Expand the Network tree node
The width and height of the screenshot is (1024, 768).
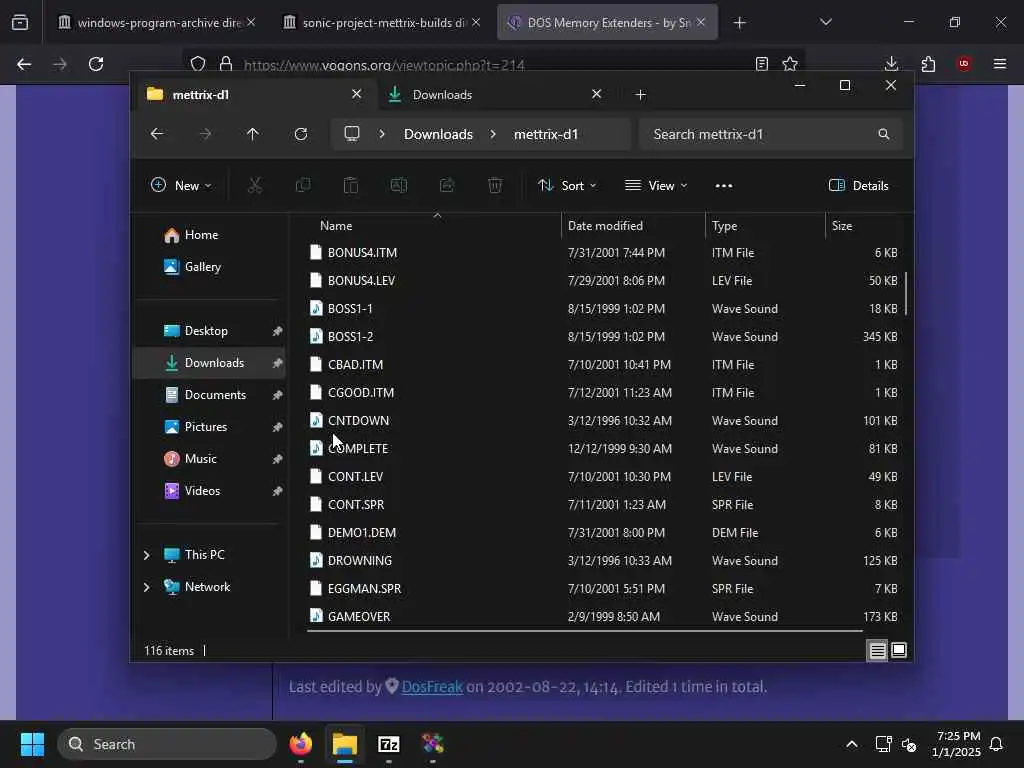click(146, 587)
